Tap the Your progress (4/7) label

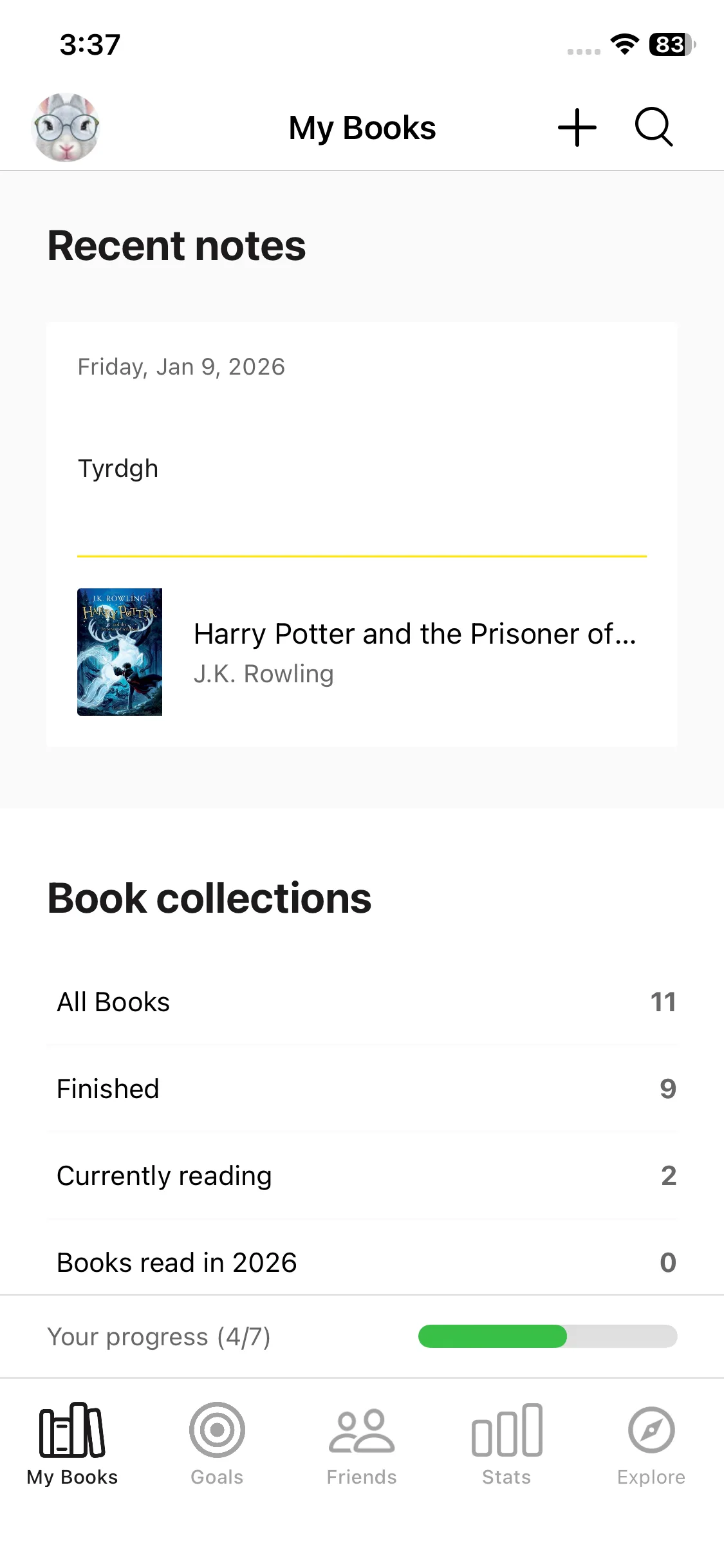tap(158, 1337)
